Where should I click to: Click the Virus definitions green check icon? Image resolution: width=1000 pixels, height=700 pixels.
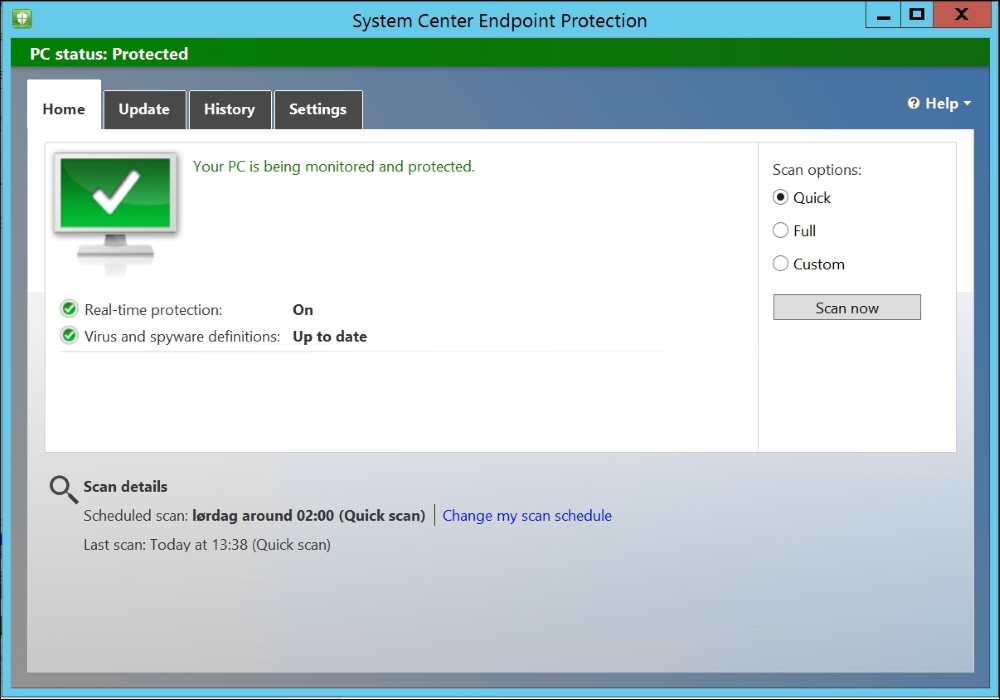click(x=69, y=336)
